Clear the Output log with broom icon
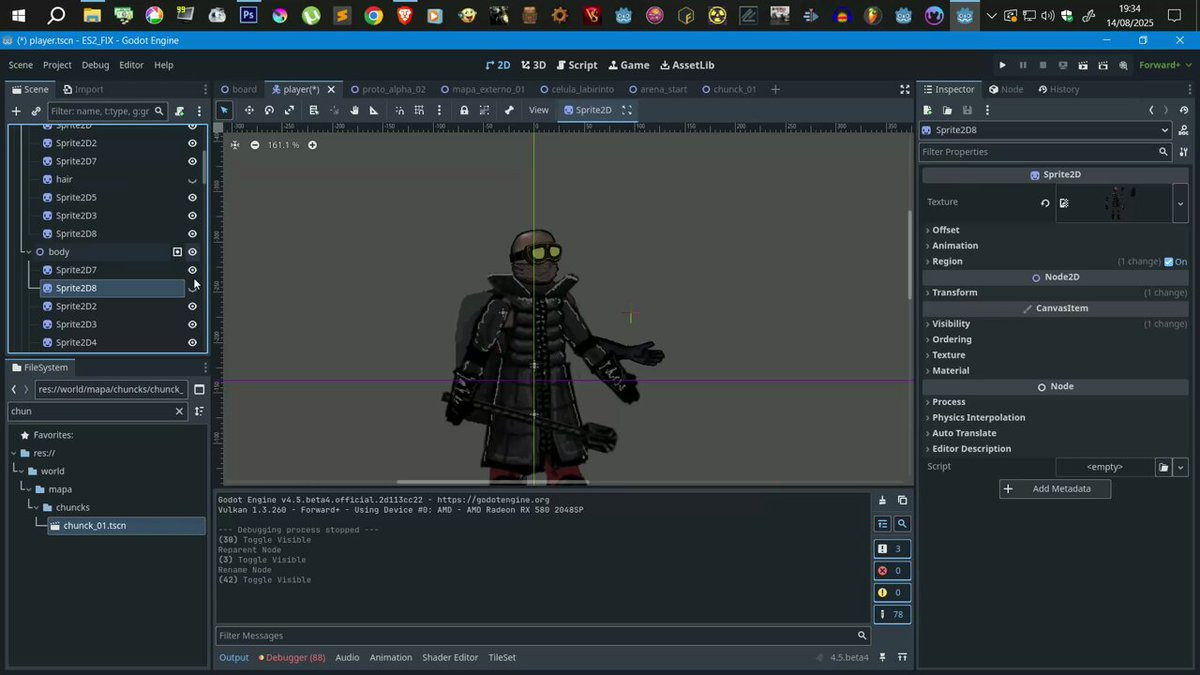The image size is (1200, 675). (882, 500)
